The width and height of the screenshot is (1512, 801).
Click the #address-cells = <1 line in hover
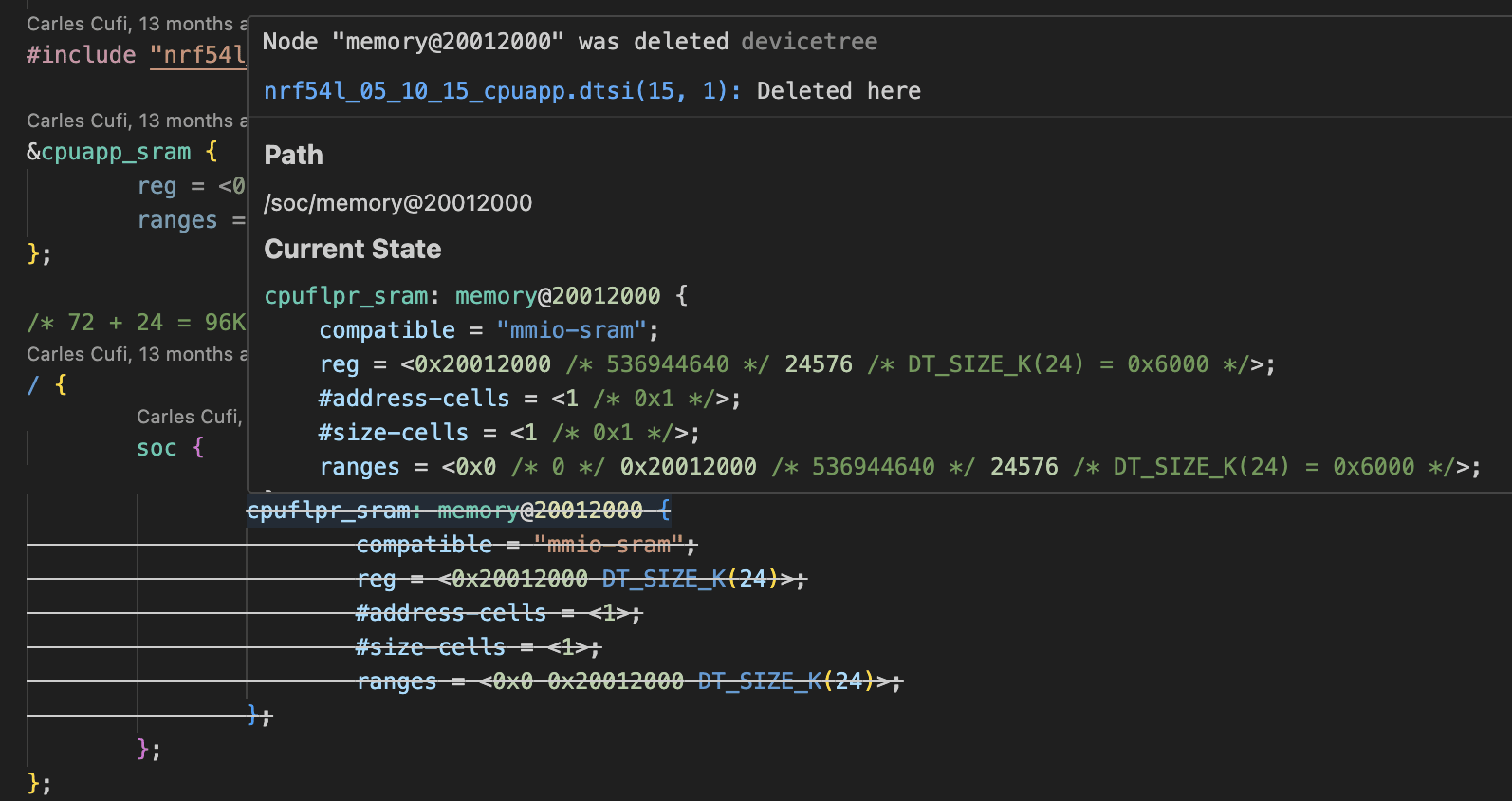click(529, 399)
